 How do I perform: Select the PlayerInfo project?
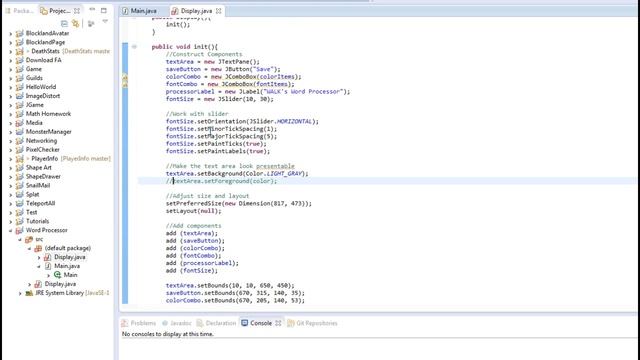[44, 159]
